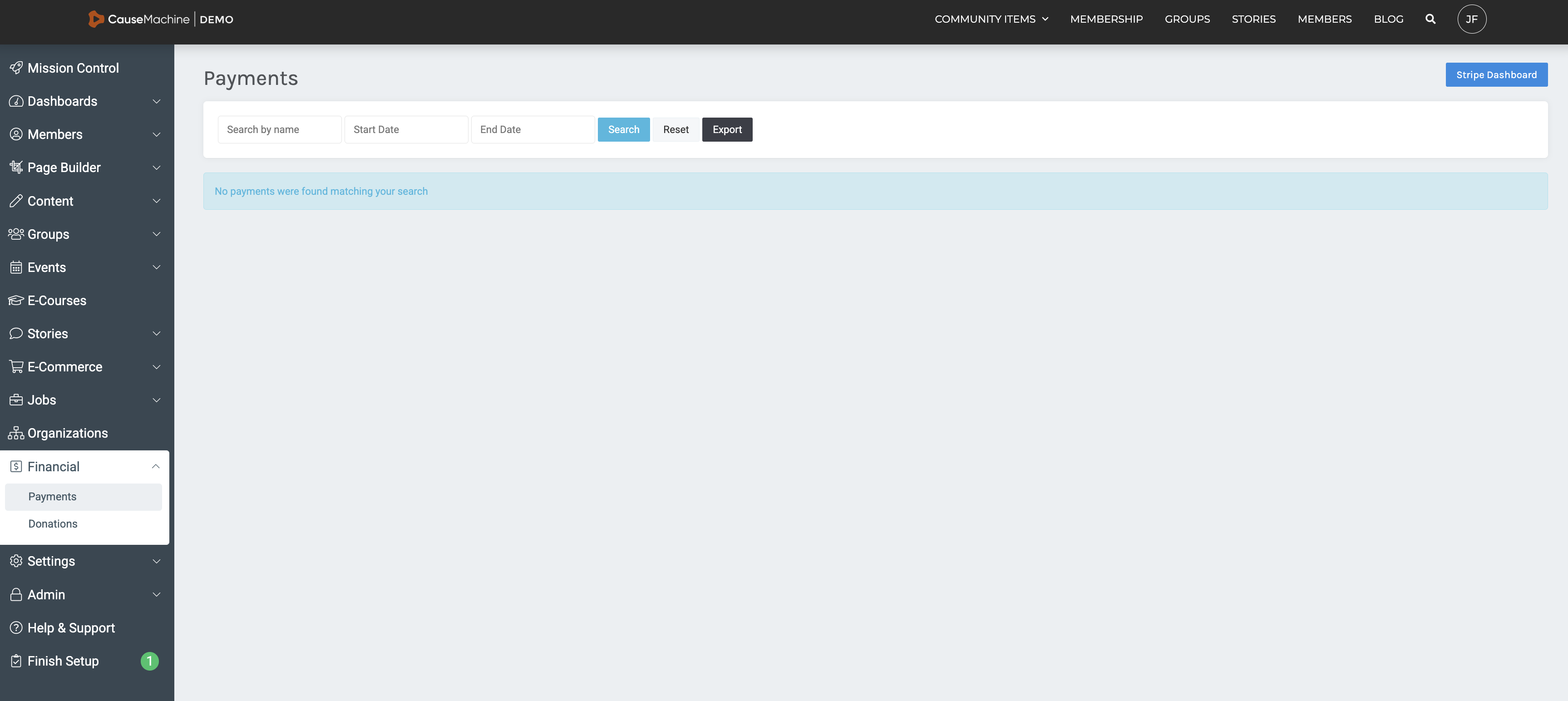Click the Mission Control rocket icon
The image size is (1568, 701).
click(16, 68)
